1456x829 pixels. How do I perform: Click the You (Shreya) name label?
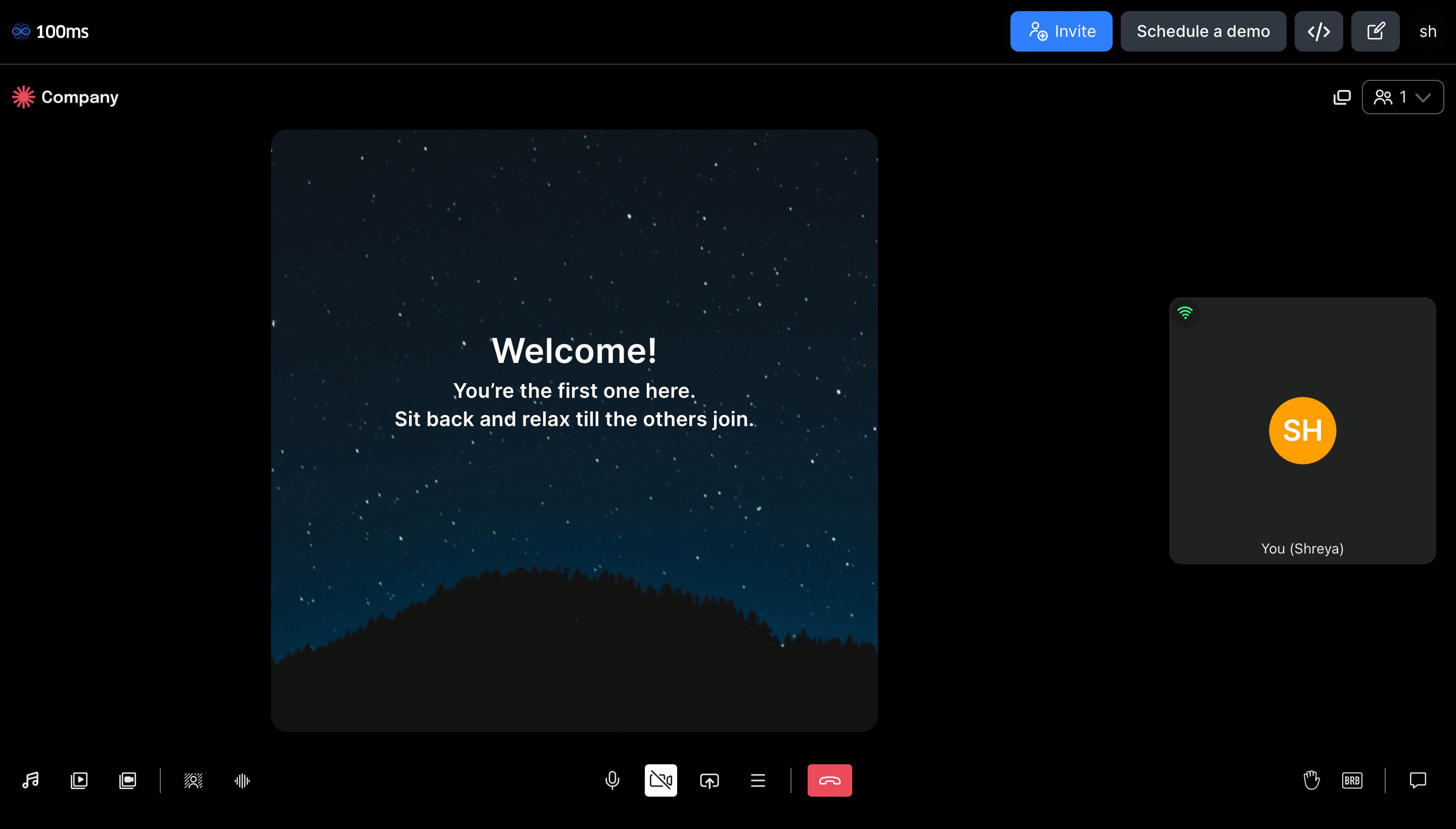click(x=1302, y=548)
